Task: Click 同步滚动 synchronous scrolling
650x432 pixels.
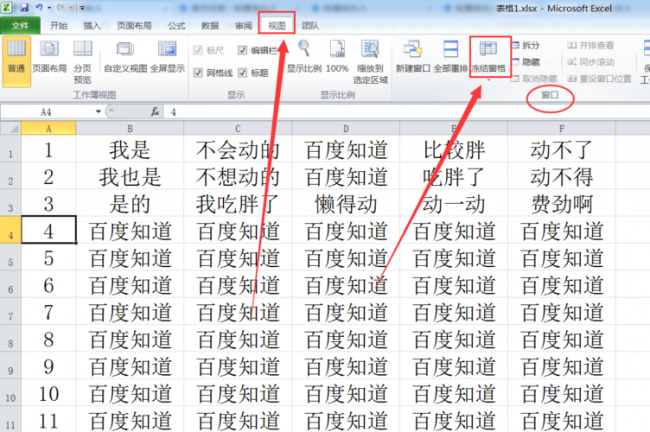Action: [591, 62]
